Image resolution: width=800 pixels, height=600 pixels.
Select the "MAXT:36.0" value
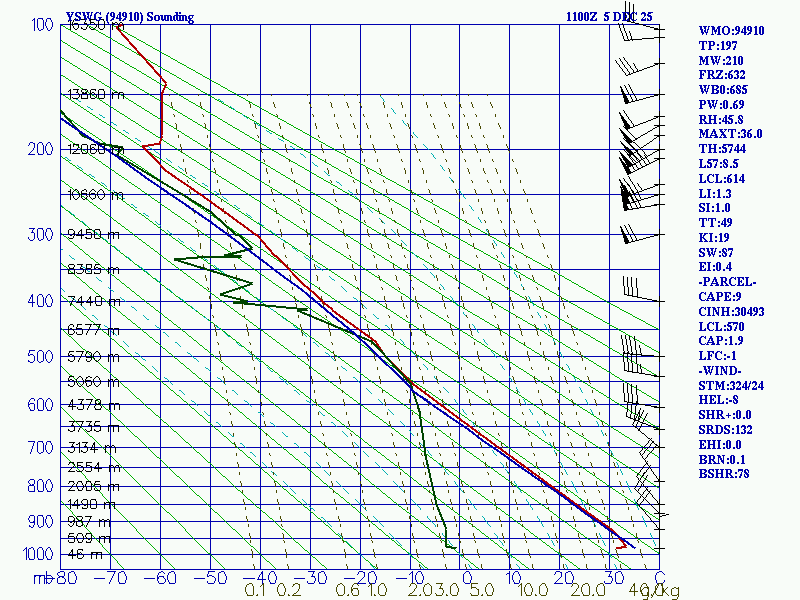pos(730,134)
